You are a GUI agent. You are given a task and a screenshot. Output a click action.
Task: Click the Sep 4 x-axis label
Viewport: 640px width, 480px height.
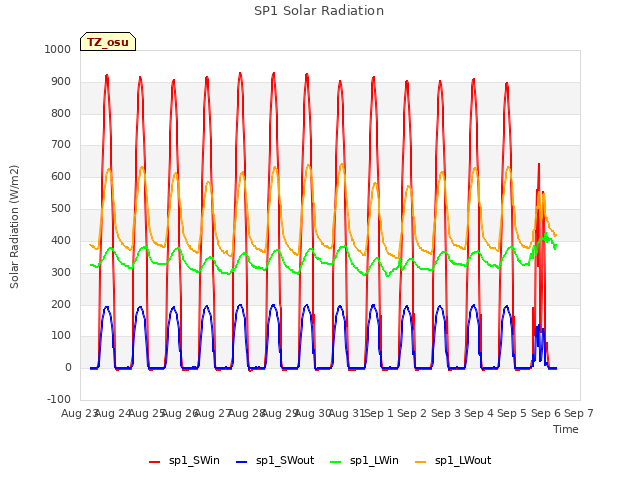coord(479,413)
